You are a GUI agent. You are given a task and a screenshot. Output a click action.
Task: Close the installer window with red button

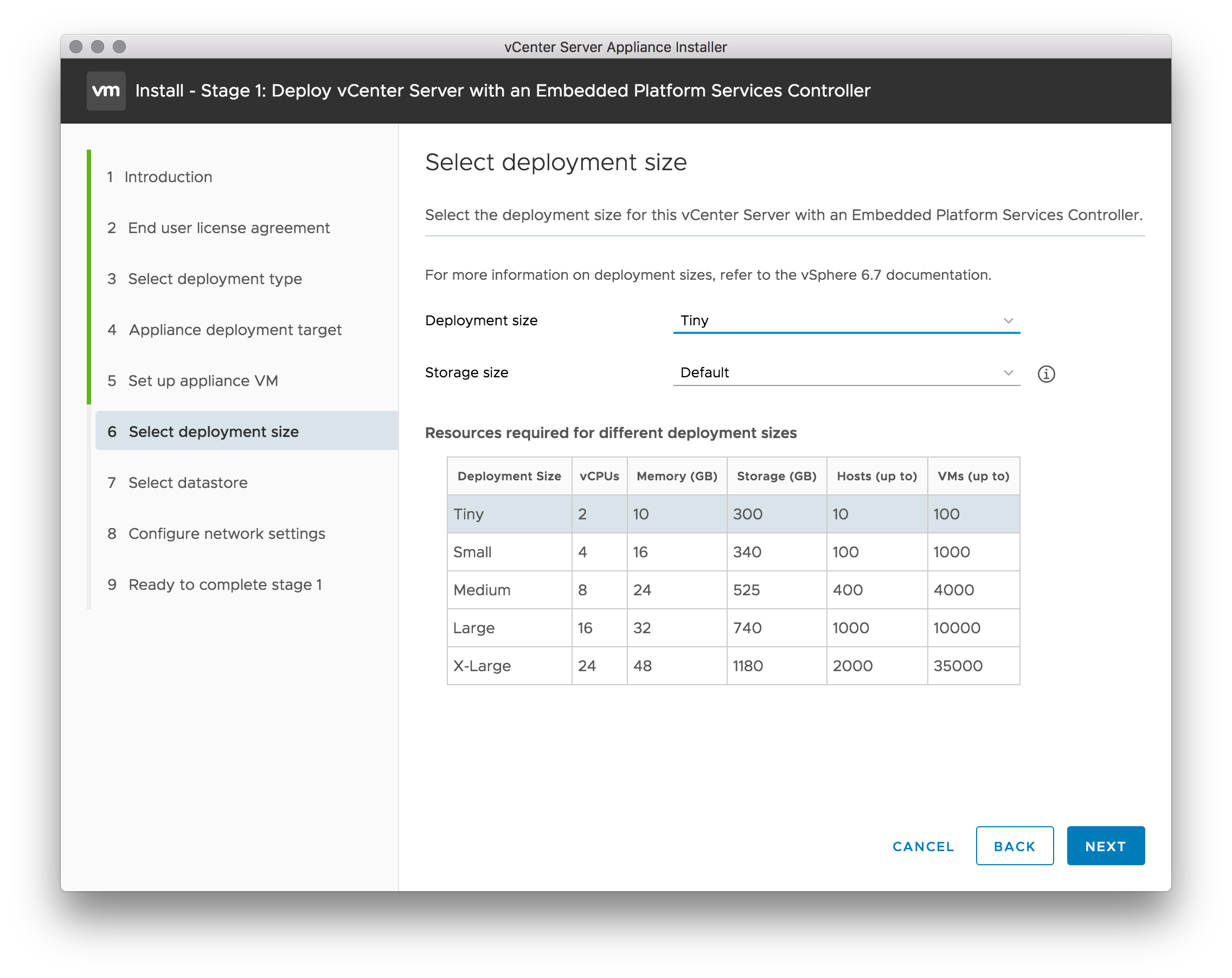click(x=76, y=46)
